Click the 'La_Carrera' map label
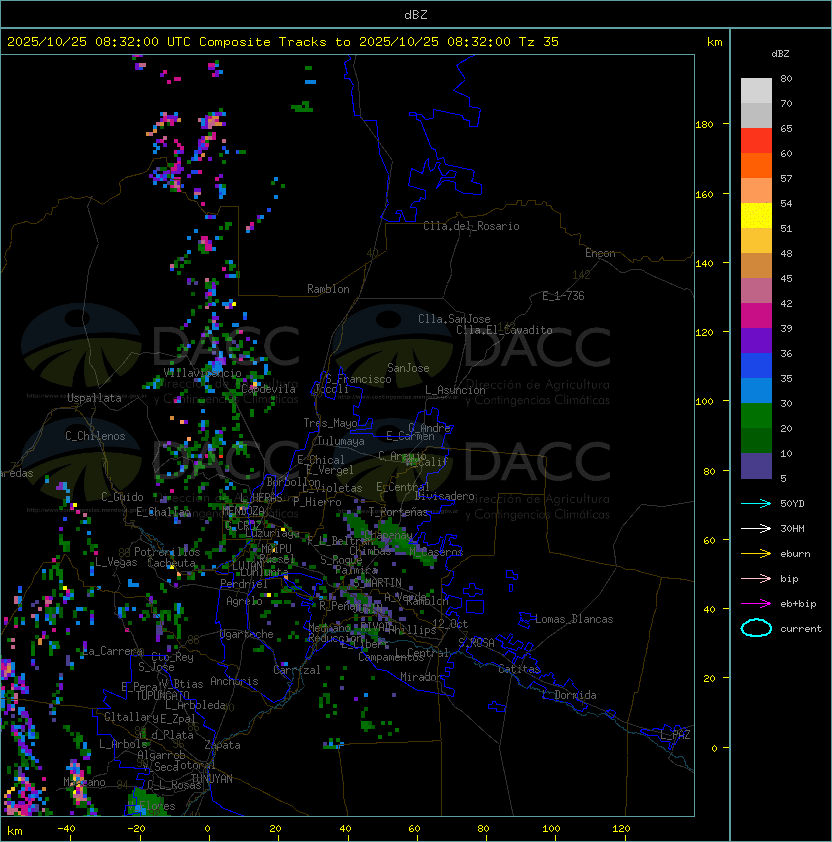 [x=112, y=651]
